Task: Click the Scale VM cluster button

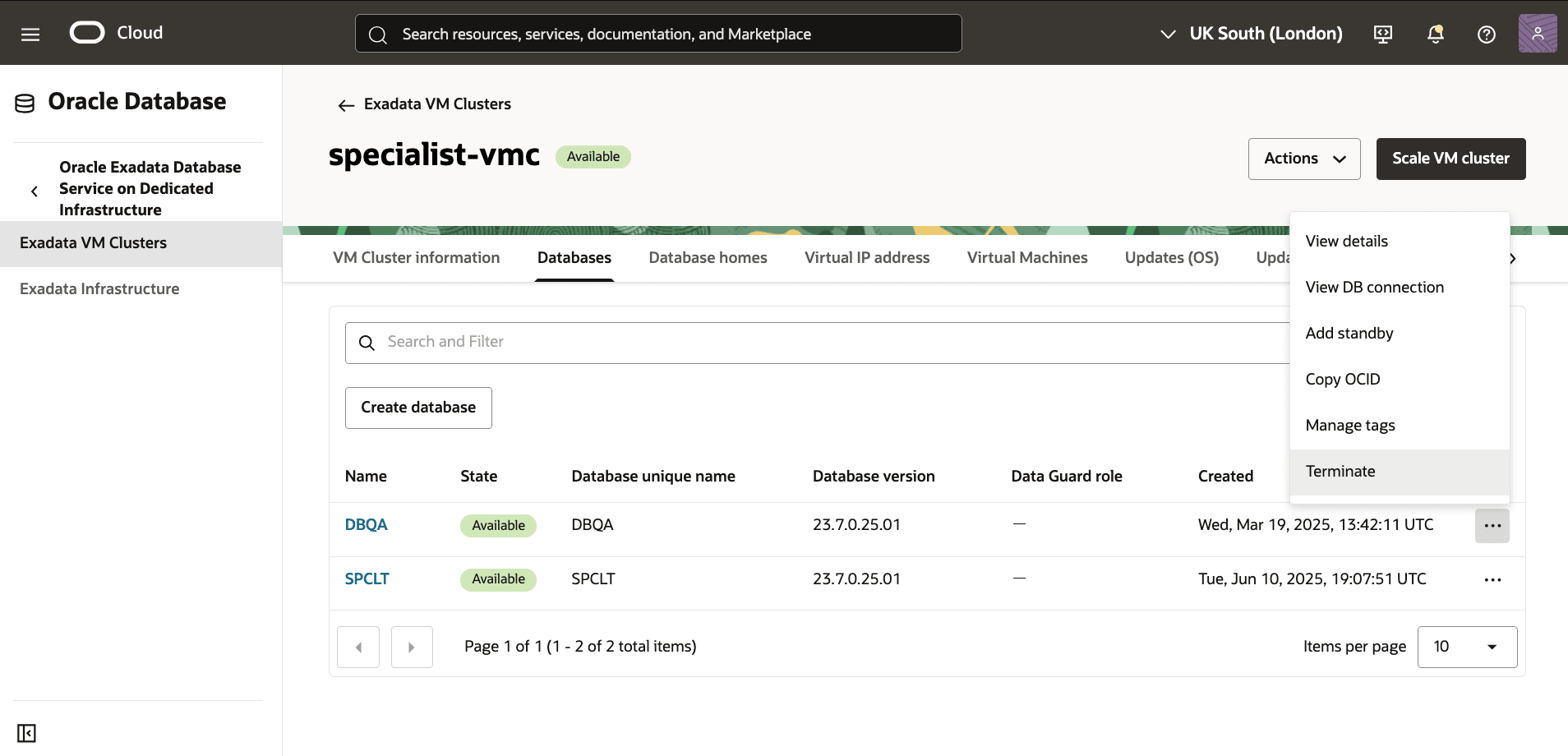Action: tap(1450, 159)
